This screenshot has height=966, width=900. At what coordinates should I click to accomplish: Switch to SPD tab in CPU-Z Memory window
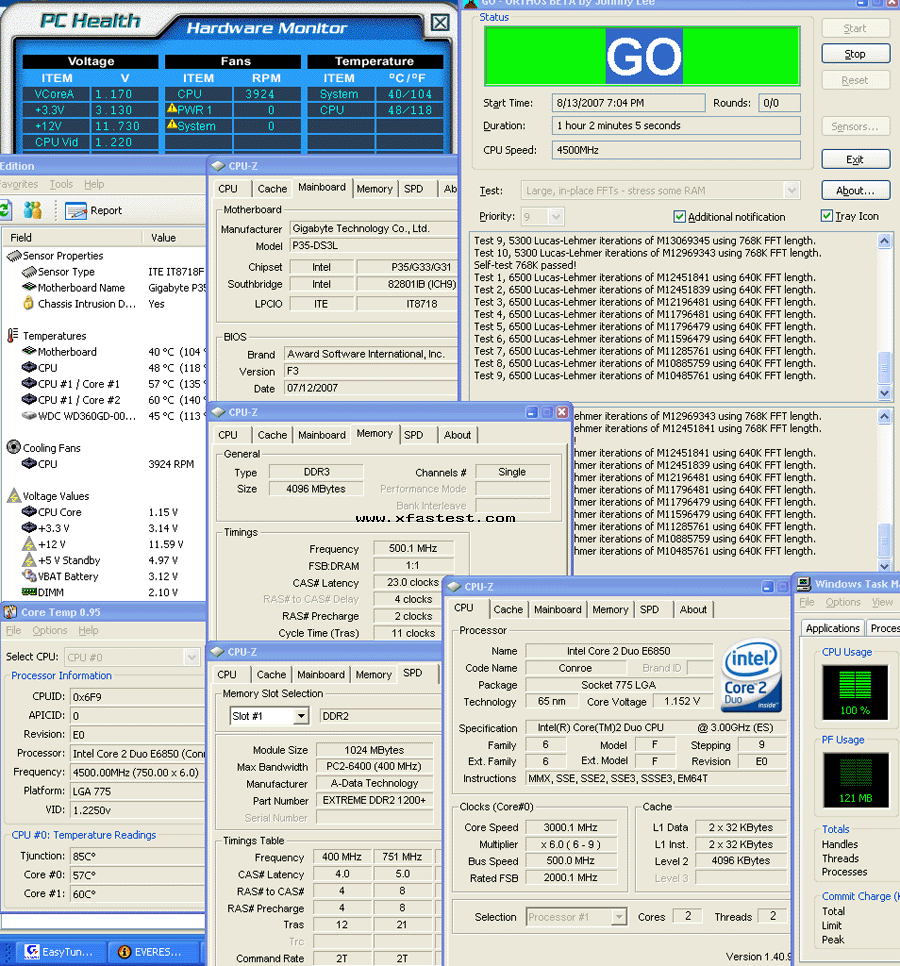(413, 435)
